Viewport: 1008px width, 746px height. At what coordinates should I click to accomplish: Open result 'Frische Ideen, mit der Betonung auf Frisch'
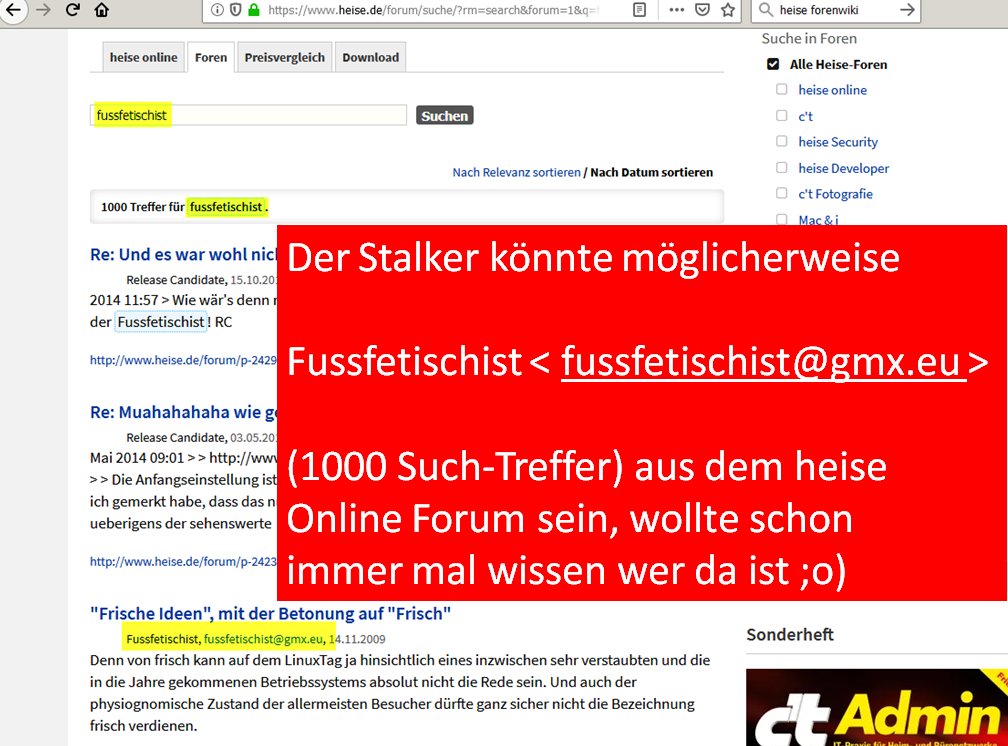coord(271,614)
